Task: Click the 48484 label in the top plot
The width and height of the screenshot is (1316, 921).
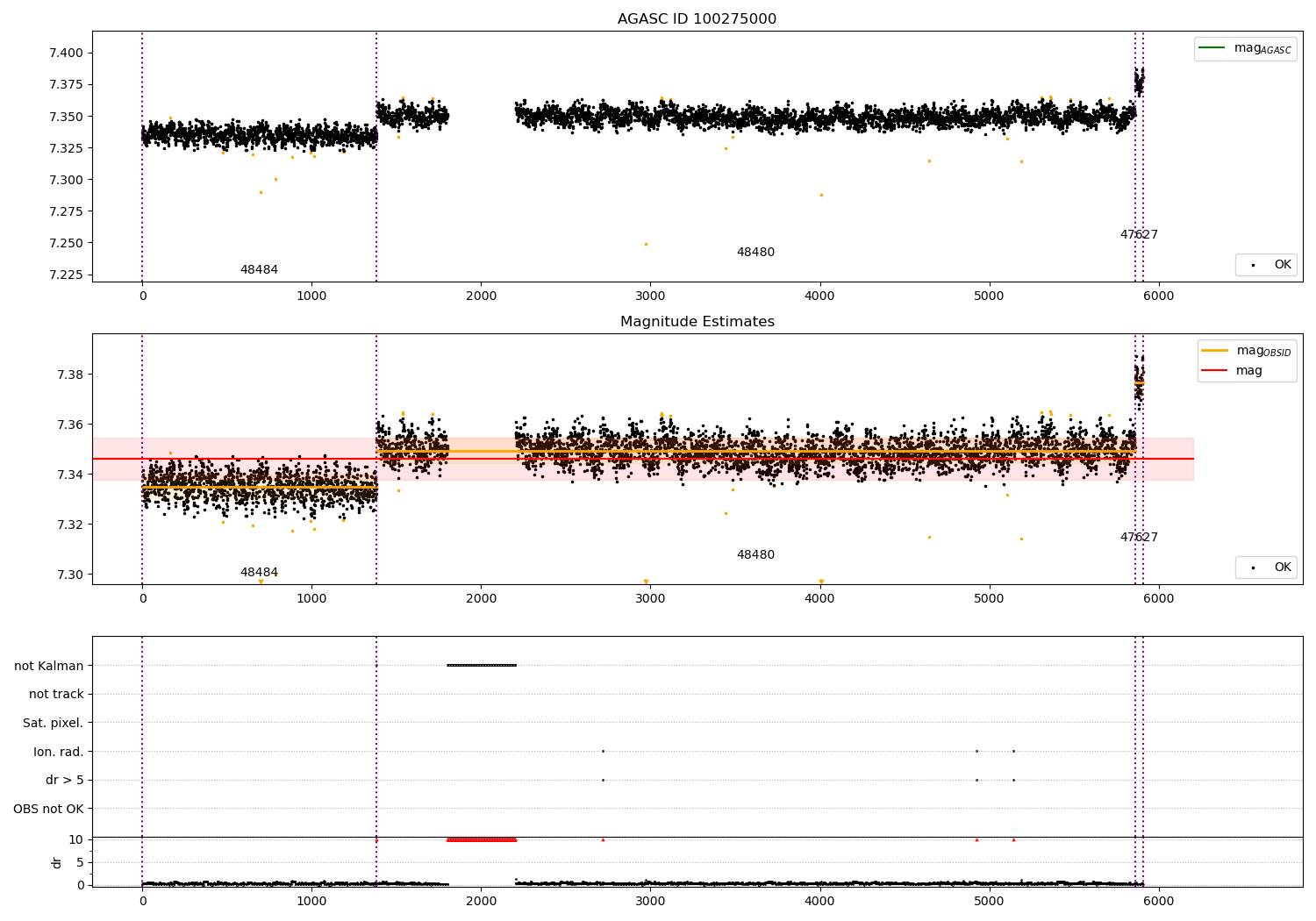Action: coord(259,270)
